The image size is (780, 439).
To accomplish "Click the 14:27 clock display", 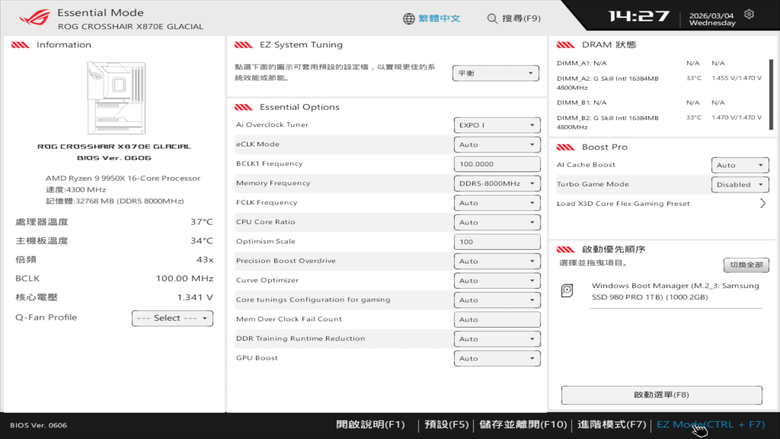I will pyautogui.click(x=639, y=16).
